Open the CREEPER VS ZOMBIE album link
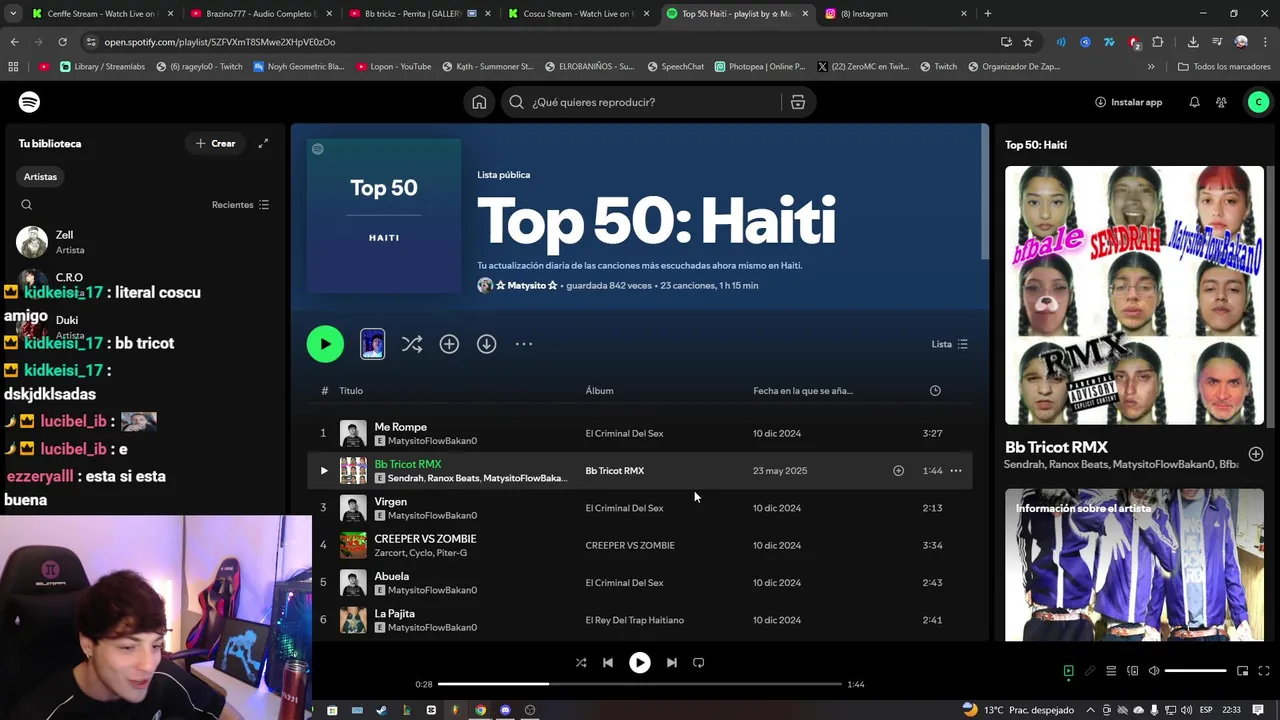Image resolution: width=1280 pixels, height=720 pixels. pos(629,545)
